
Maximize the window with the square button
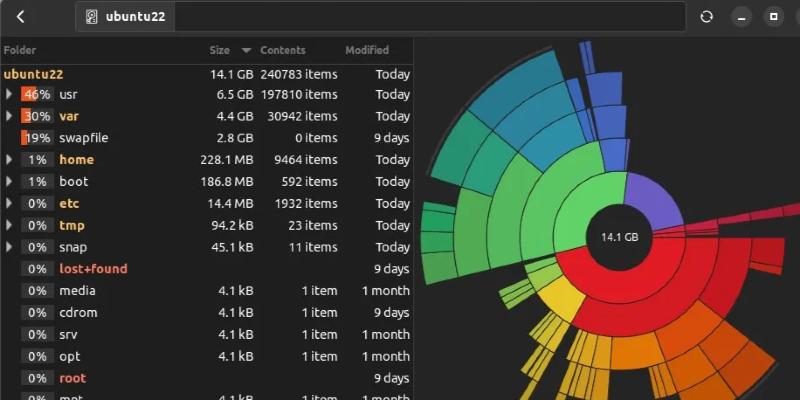point(773,17)
